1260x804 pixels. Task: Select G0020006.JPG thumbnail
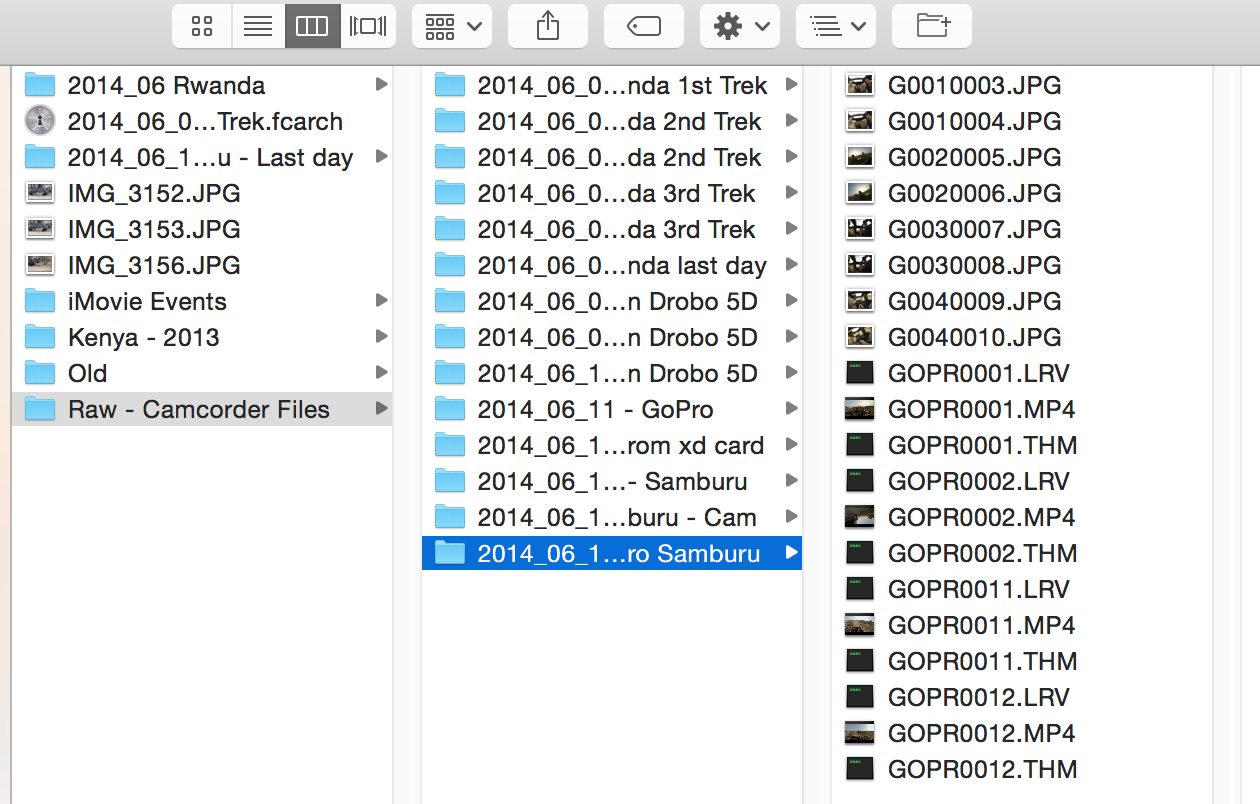860,193
